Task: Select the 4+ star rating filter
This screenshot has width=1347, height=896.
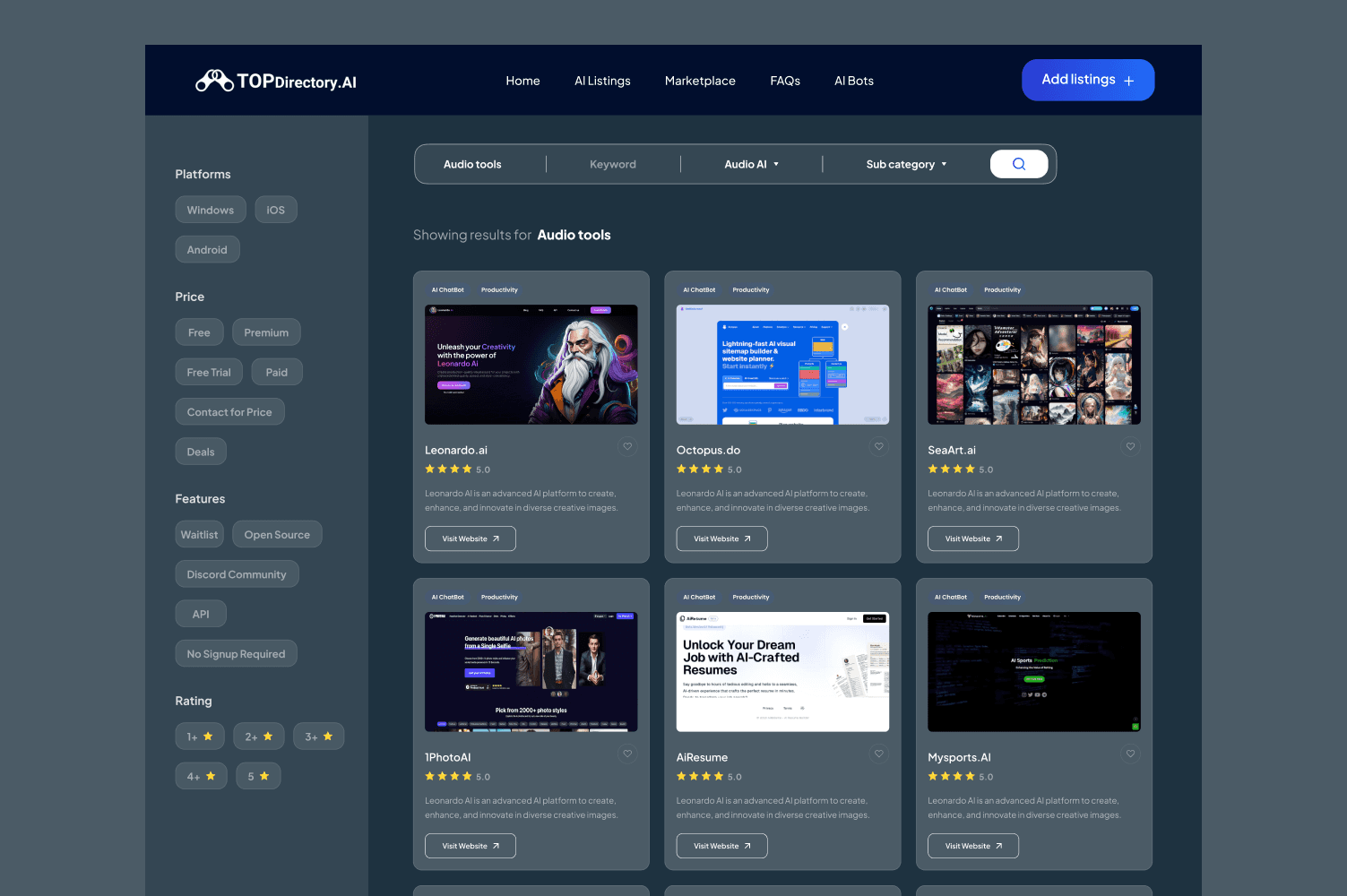Action: [201, 776]
